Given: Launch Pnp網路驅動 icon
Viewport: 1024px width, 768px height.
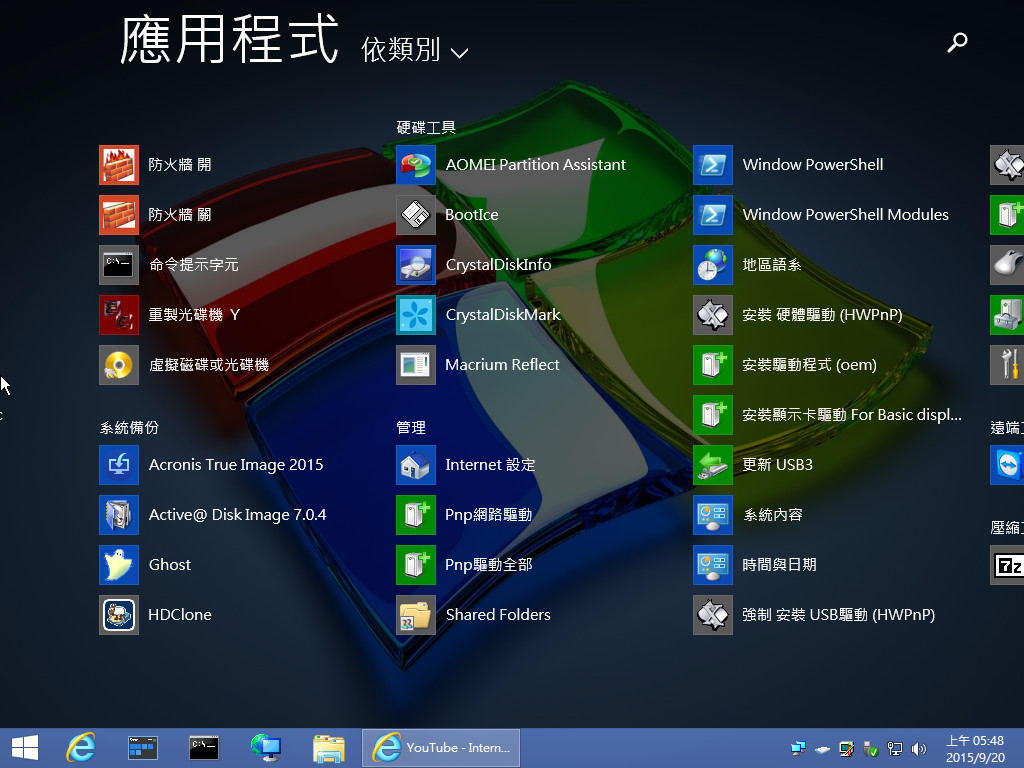Looking at the screenshot, I should click(x=416, y=515).
